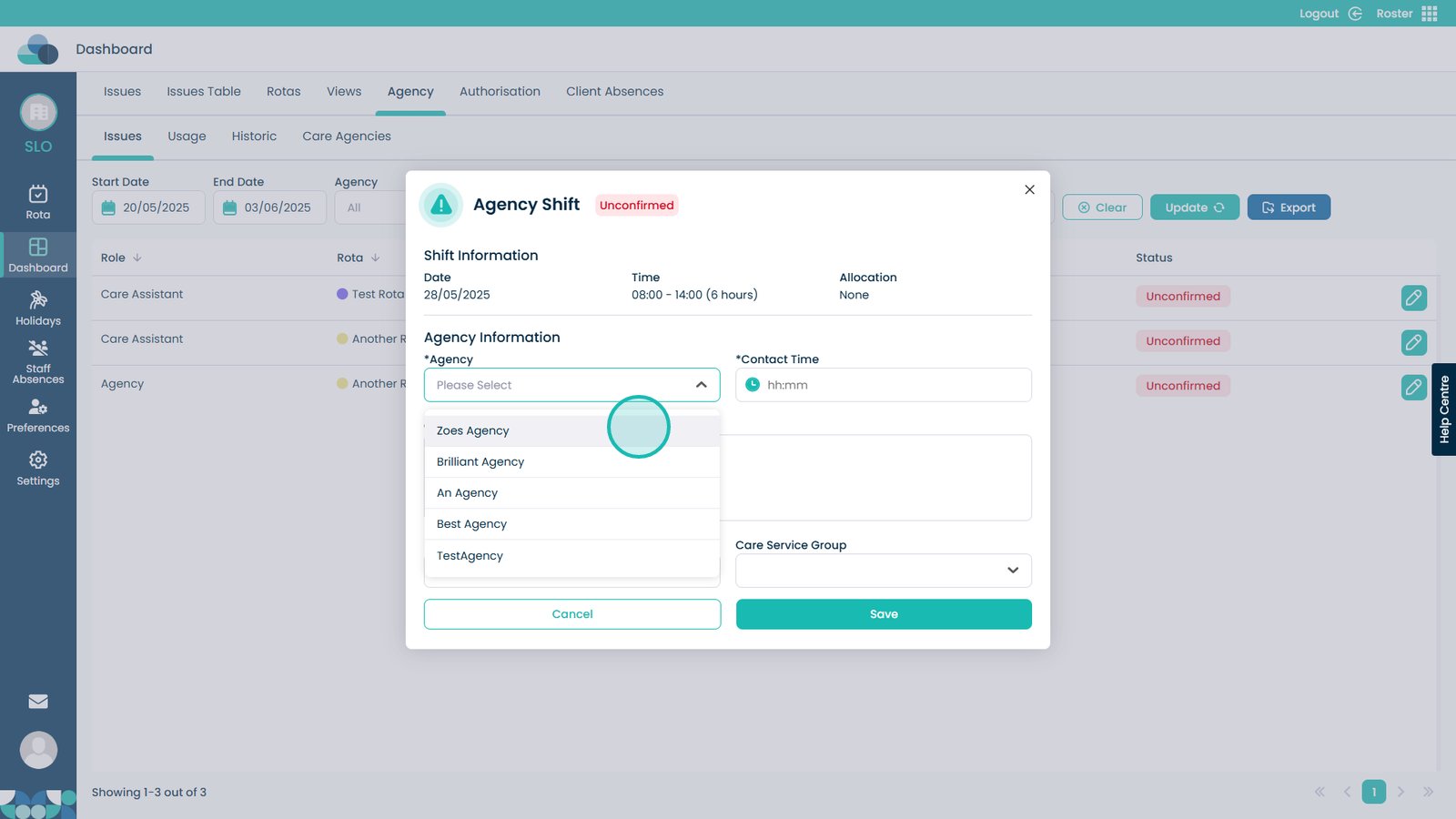Open the Care Agencies sub-tab
This screenshot has height=819, width=1456.
click(346, 136)
